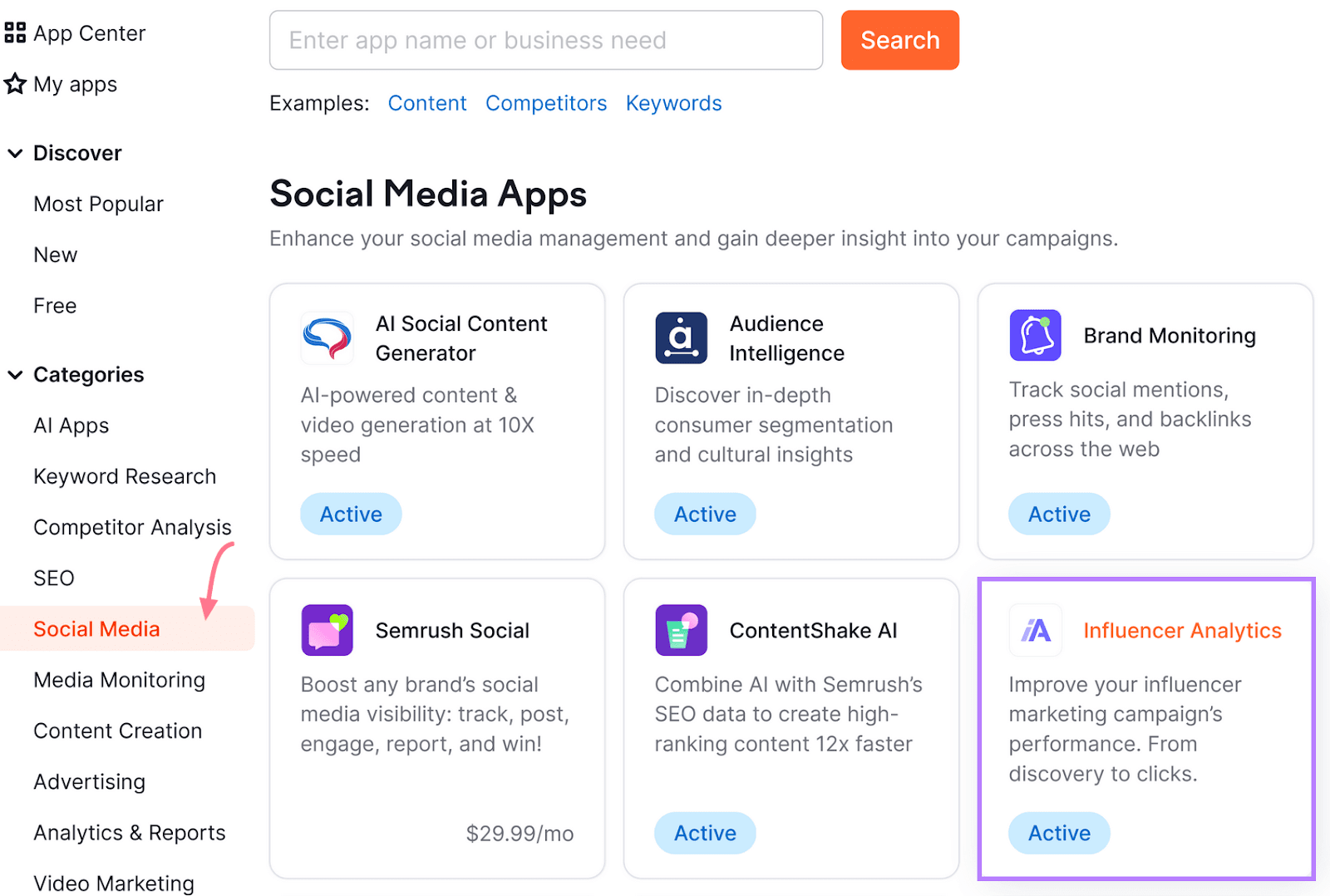
Task: Select Most Popular under Discover
Action: coord(98,203)
